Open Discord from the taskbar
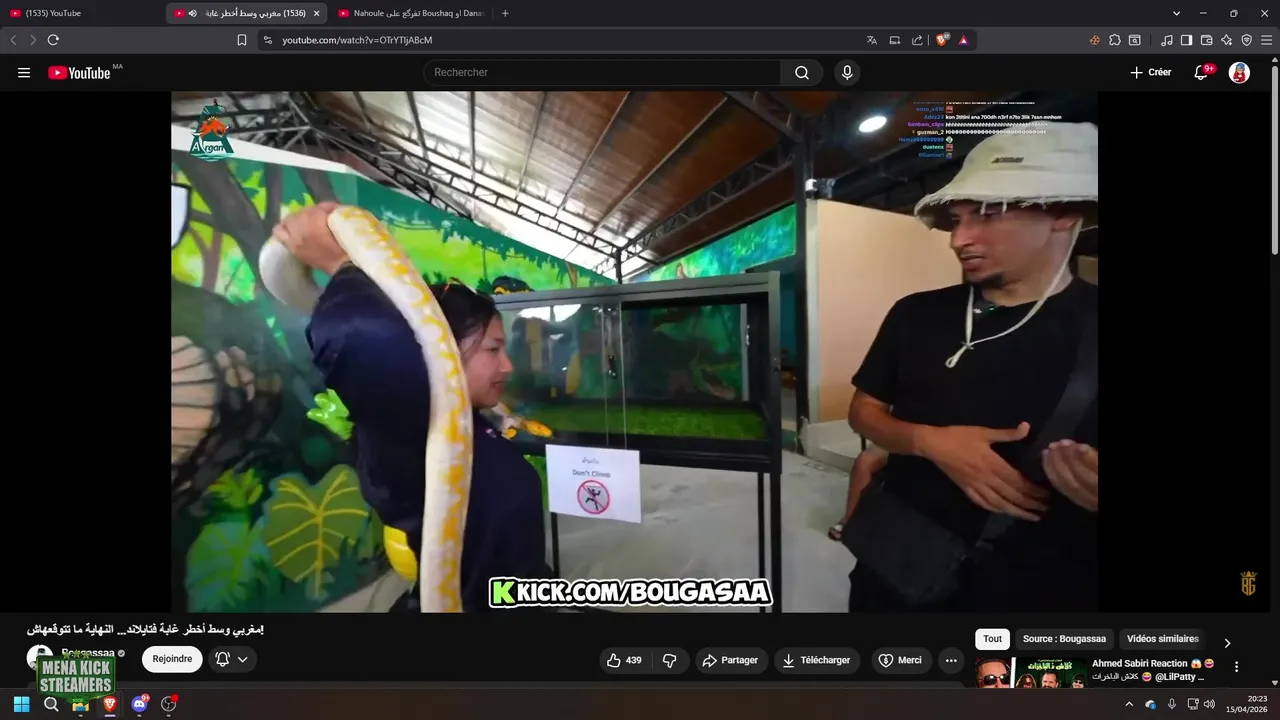Screen dimensions: 1280x720 139,704
